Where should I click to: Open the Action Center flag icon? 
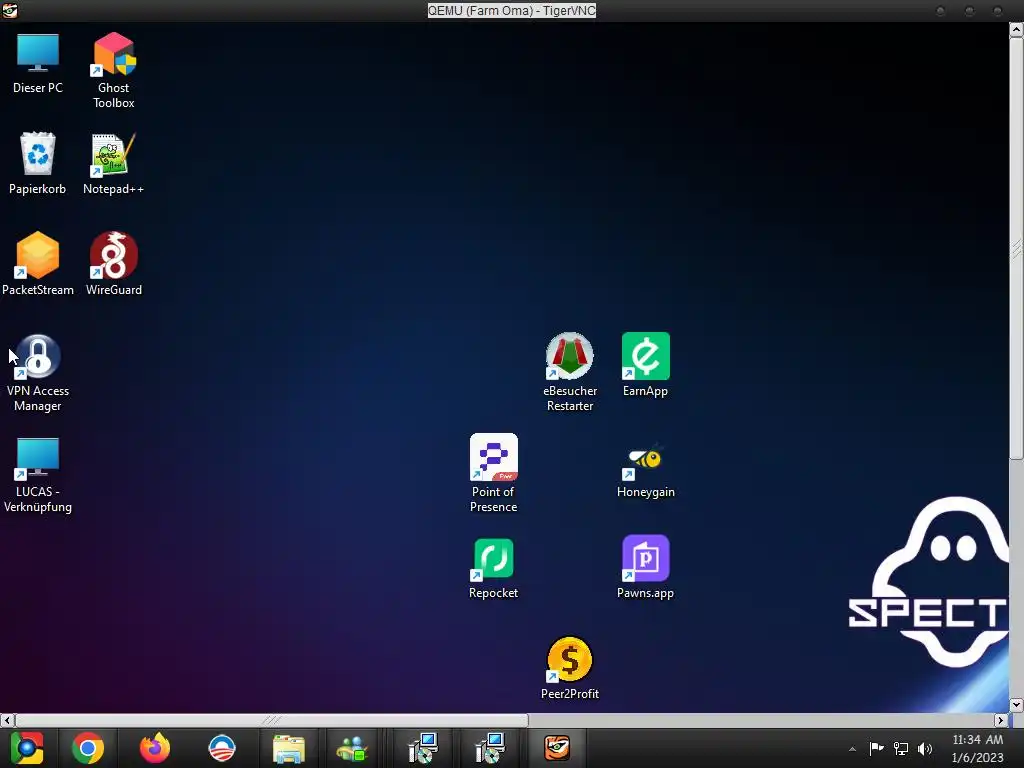click(876, 748)
